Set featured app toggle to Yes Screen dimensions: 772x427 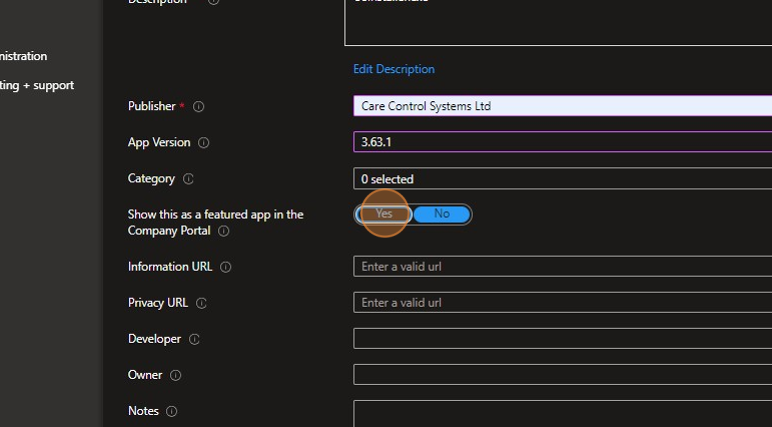tap(384, 214)
